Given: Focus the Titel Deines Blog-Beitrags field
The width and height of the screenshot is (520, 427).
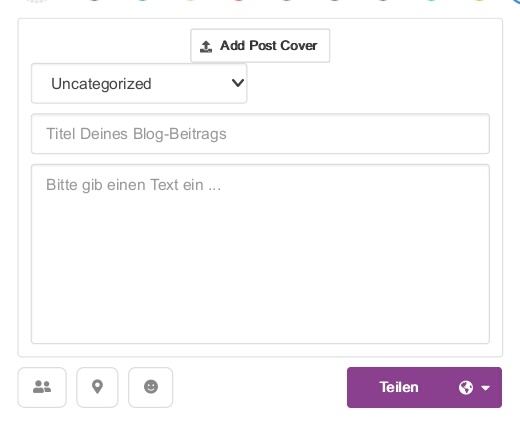Looking at the screenshot, I should pos(260,134).
